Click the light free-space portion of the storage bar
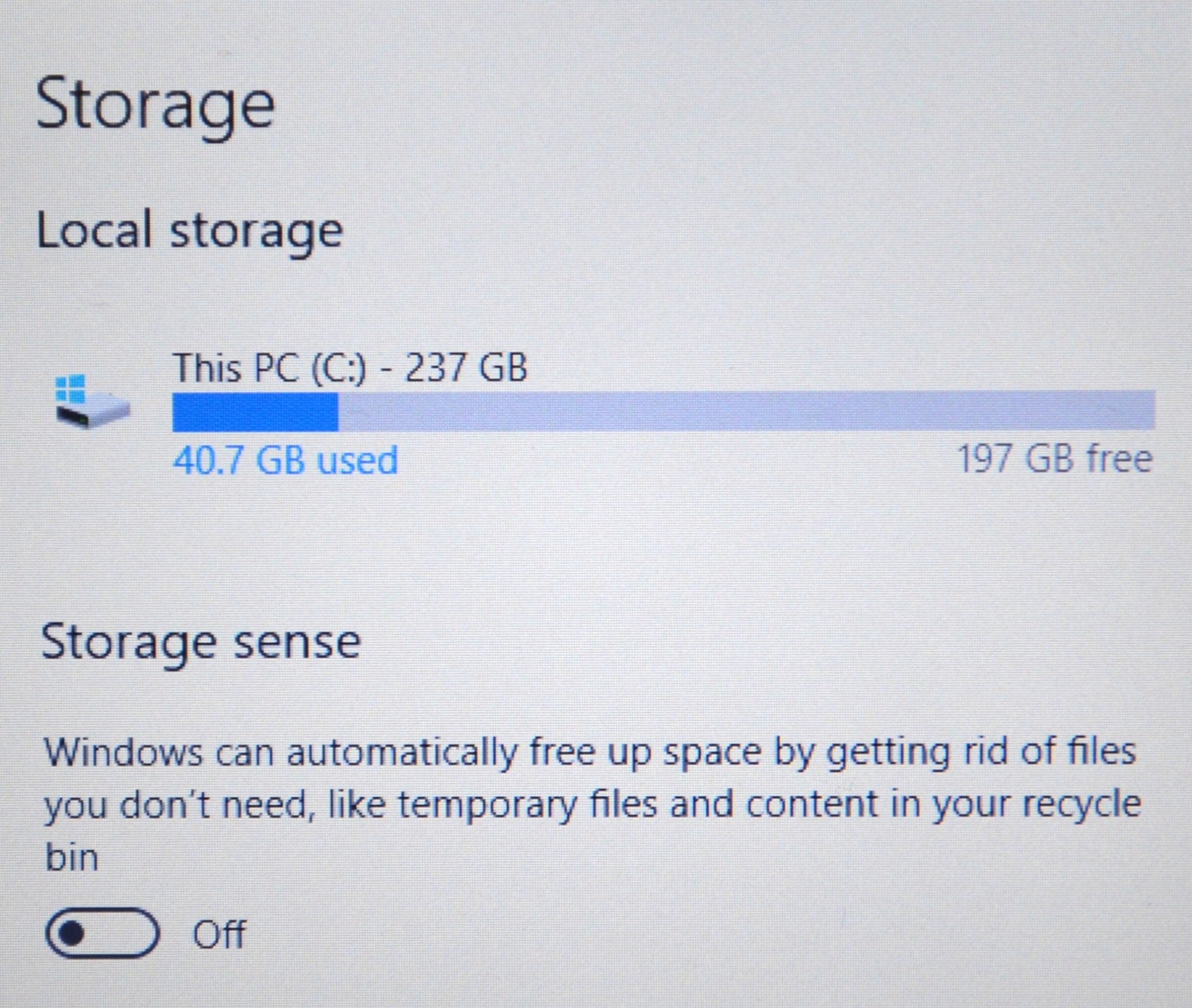 coord(747,411)
